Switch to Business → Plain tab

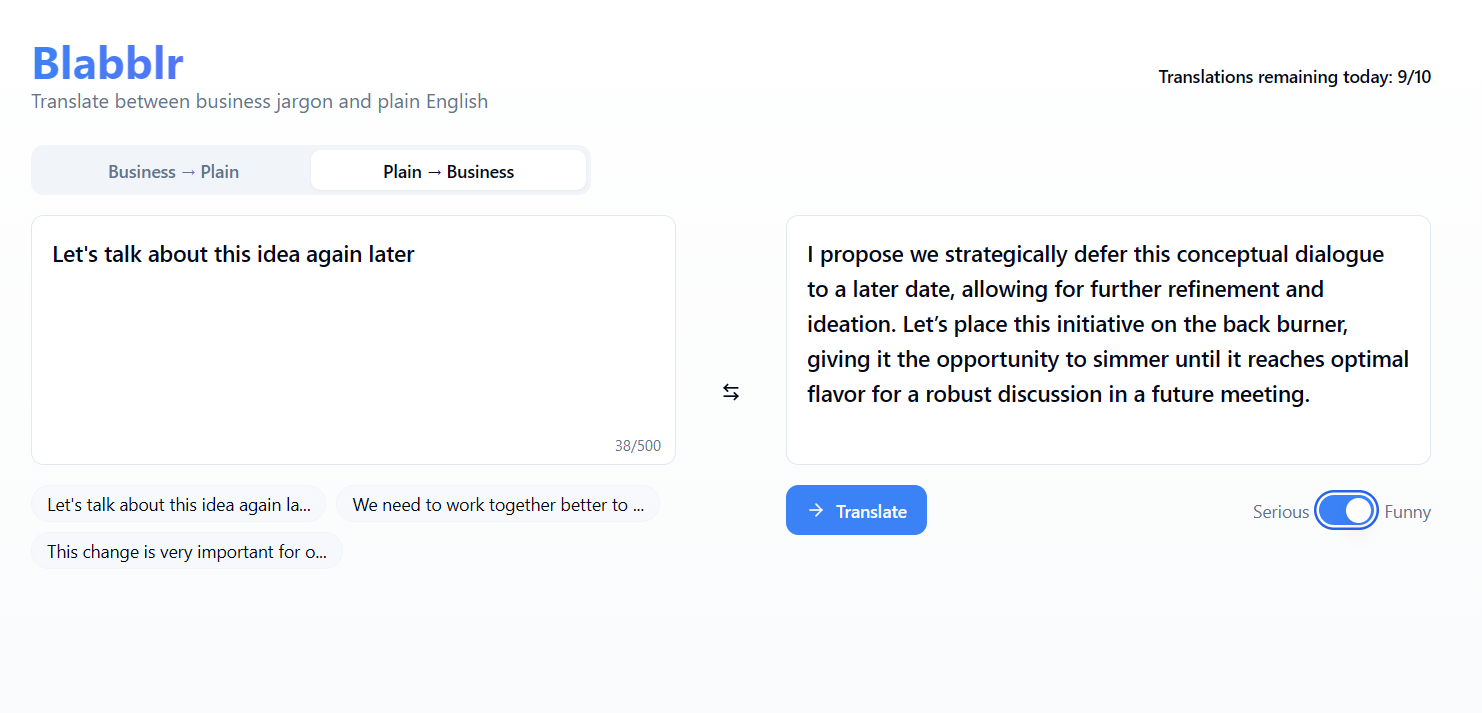pyautogui.click(x=173, y=171)
